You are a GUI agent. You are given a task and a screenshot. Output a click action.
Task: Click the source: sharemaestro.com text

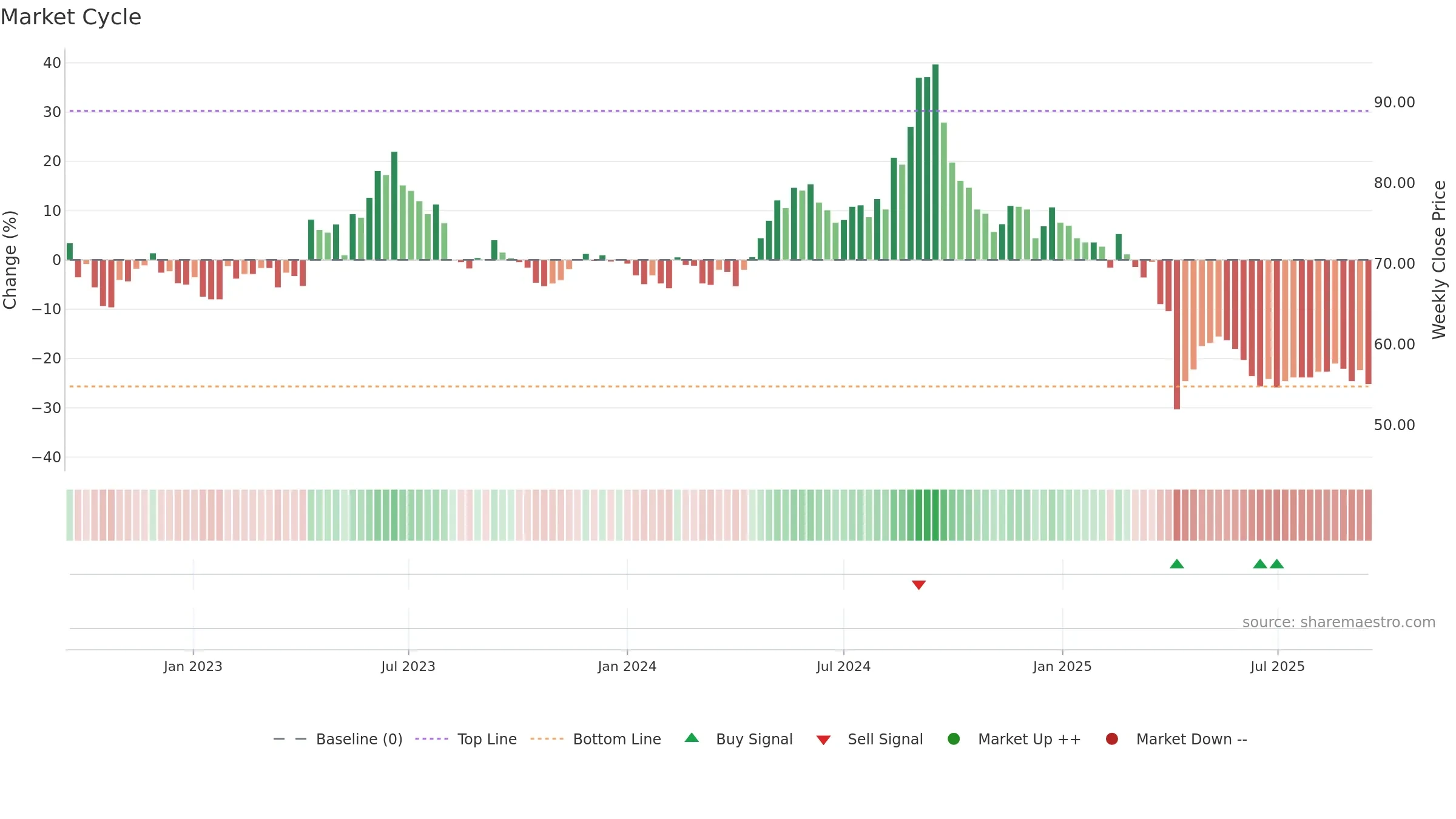(1339, 622)
